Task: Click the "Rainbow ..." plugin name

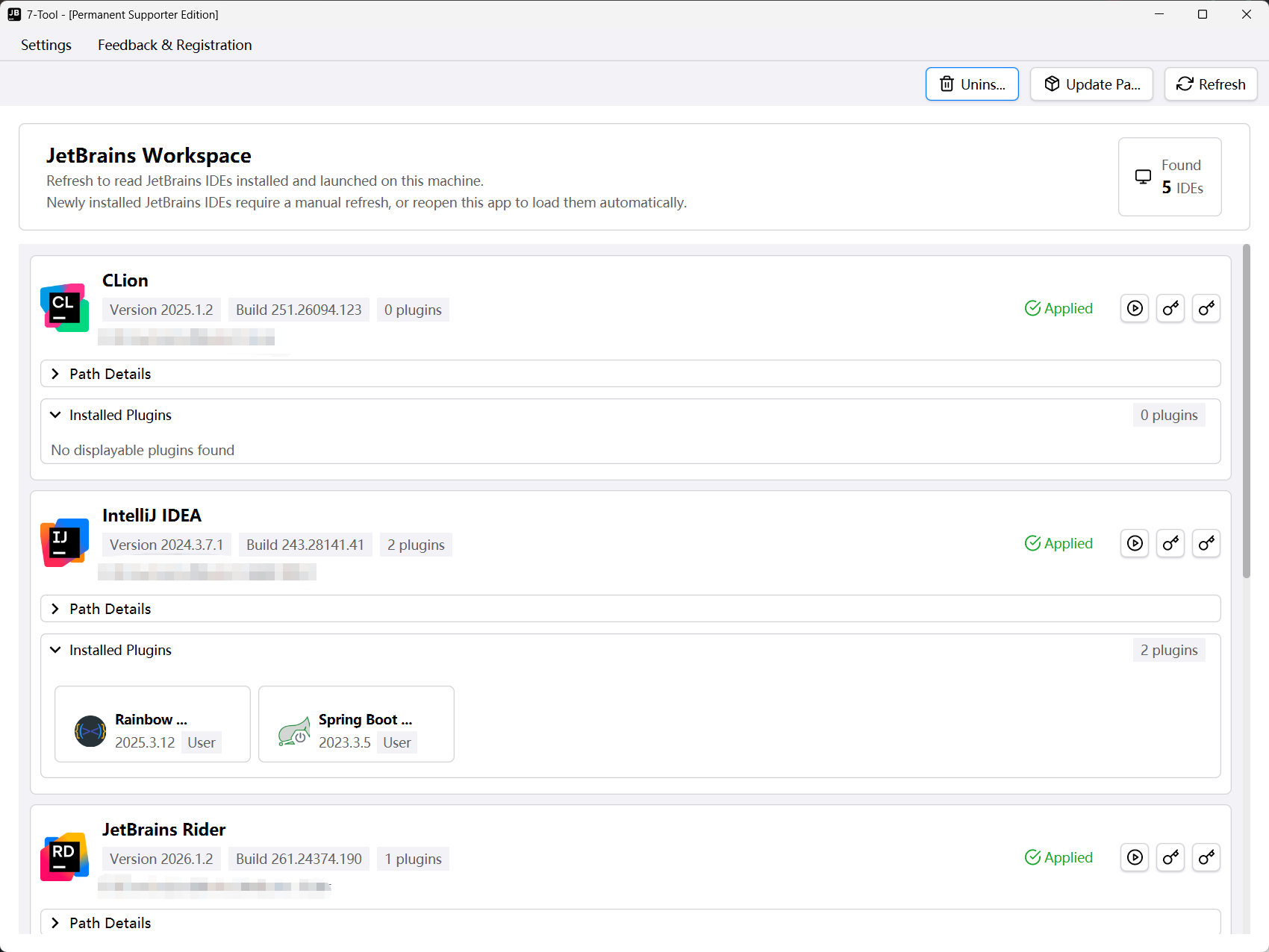Action: click(x=151, y=719)
